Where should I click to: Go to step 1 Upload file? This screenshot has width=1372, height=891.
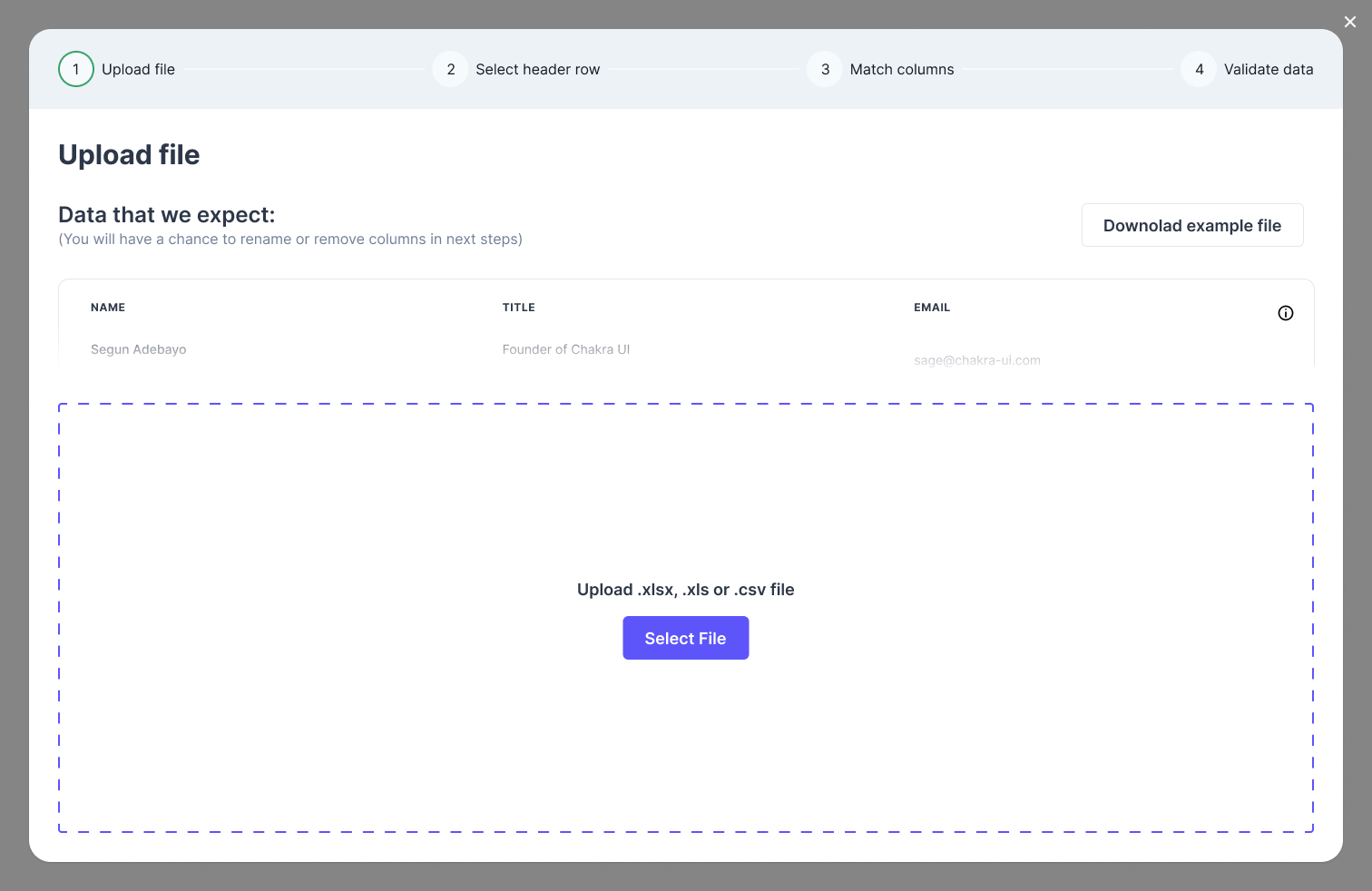117,69
